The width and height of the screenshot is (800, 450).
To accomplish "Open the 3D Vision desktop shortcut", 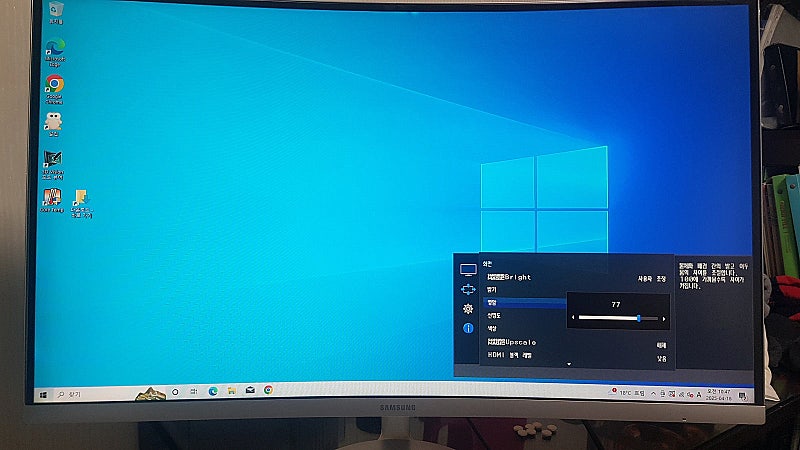I will [x=53, y=165].
